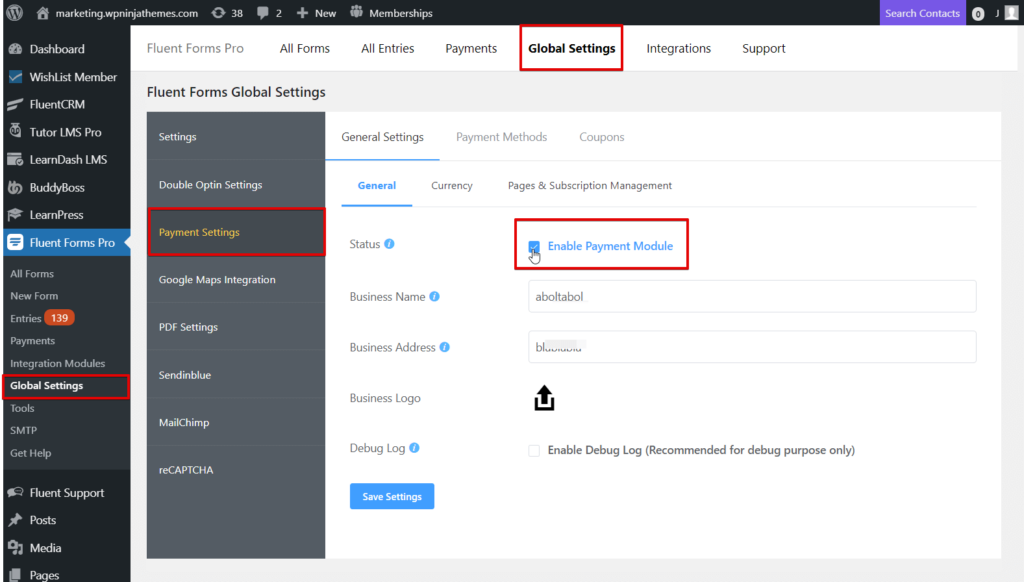Viewport: 1024px width, 582px height.
Task: Click the home site icon
Action: (42, 13)
